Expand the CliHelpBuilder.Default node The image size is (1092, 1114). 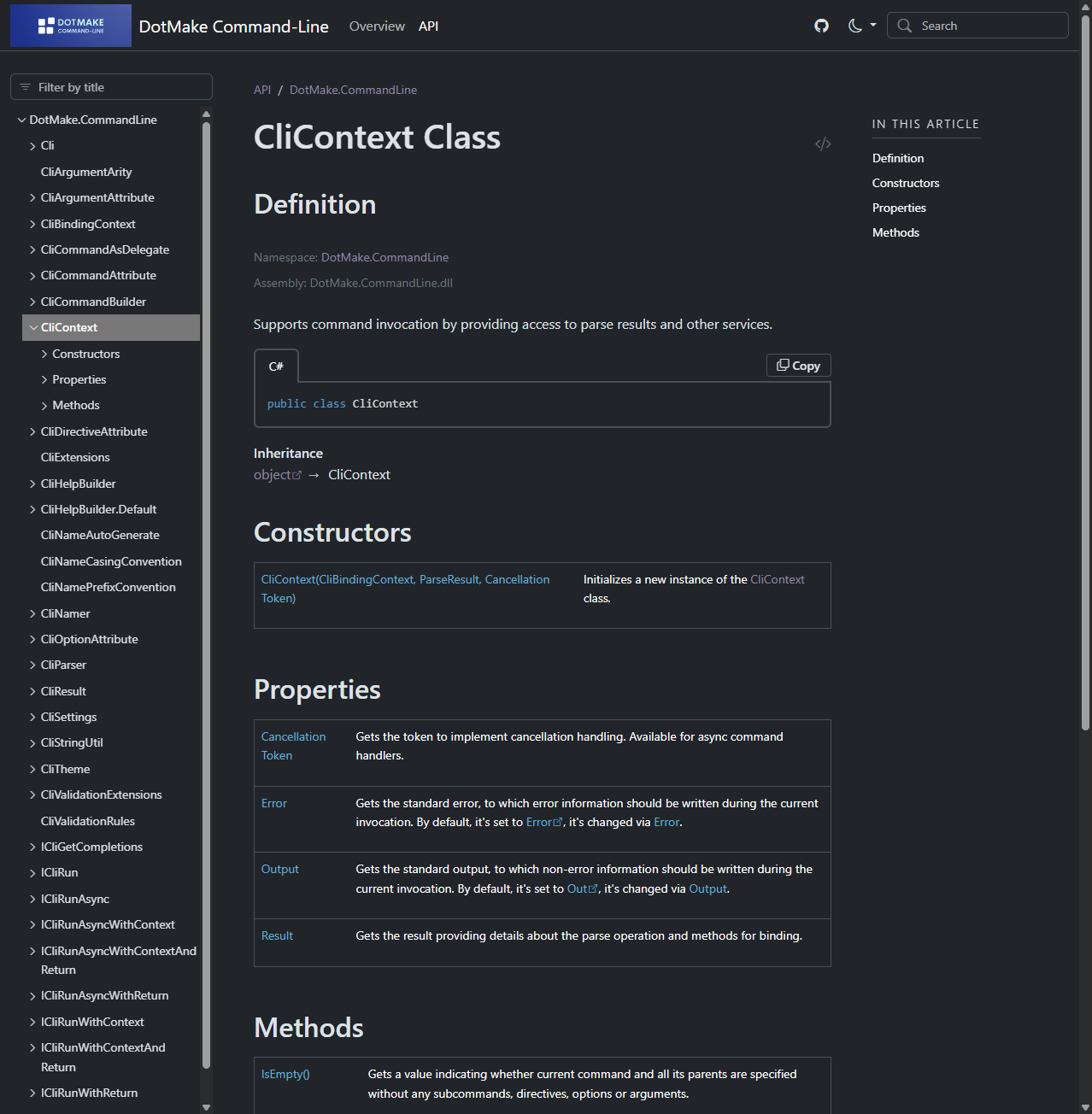click(32, 509)
